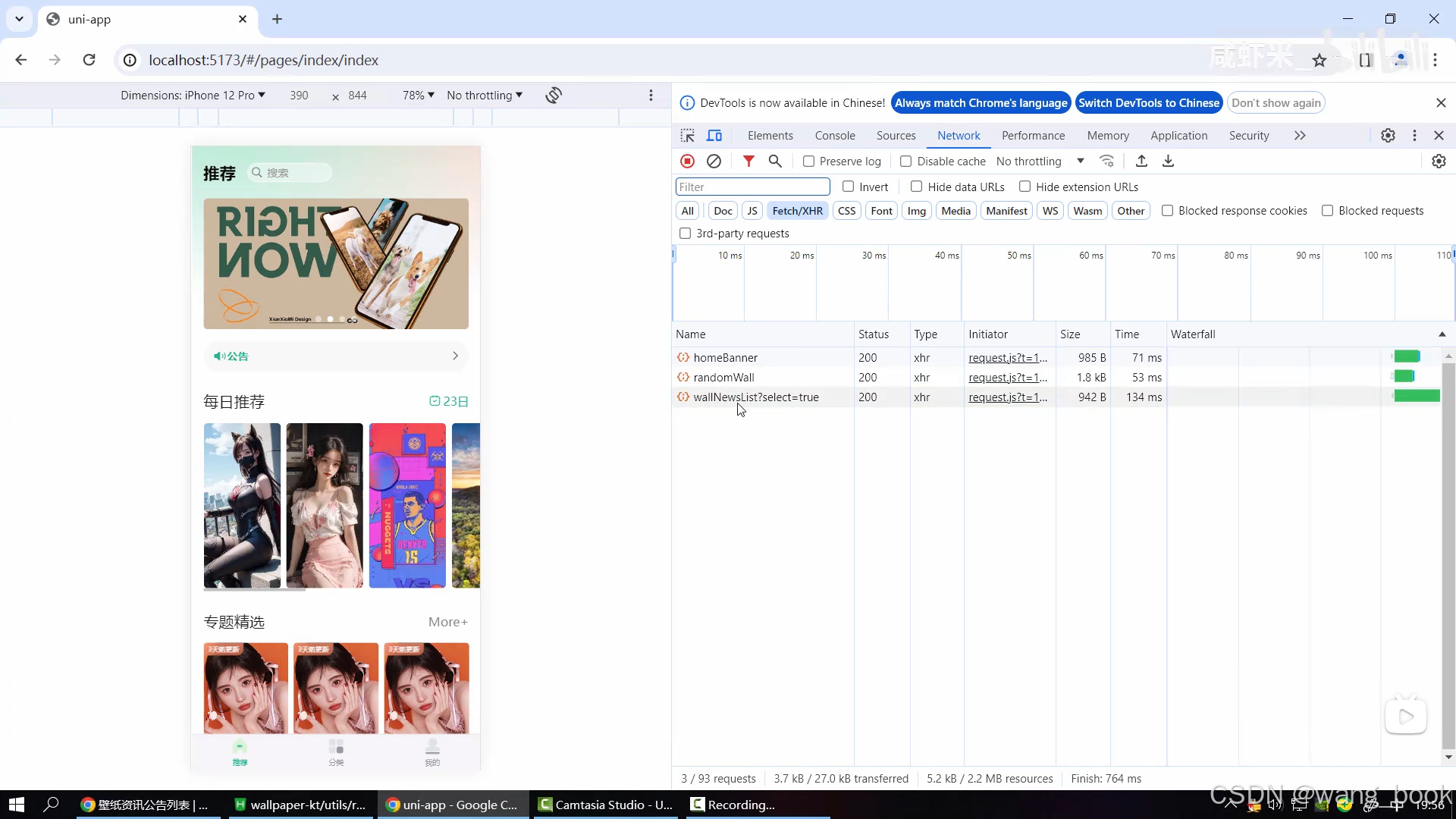
Task: Open the DevTools settings gear
Action: point(1388,136)
